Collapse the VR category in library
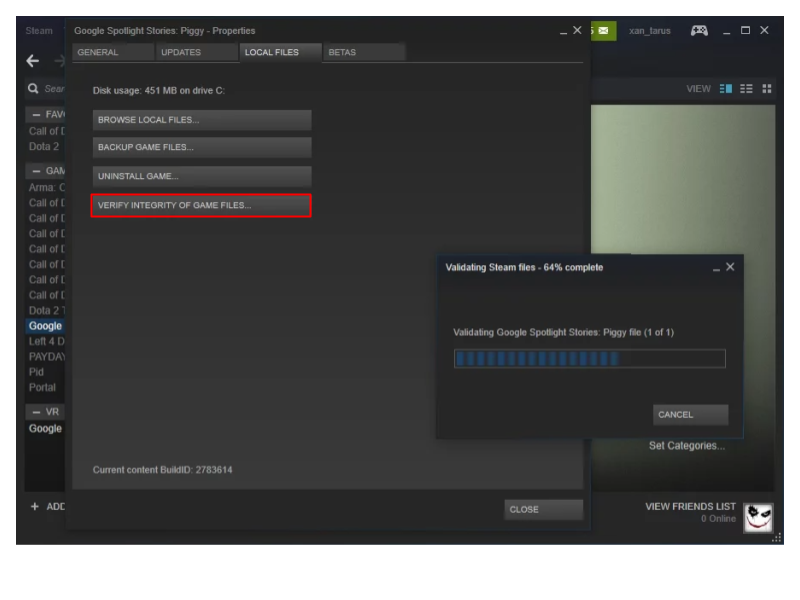Viewport: 800px width, 600px height. (x=36, y=412)
